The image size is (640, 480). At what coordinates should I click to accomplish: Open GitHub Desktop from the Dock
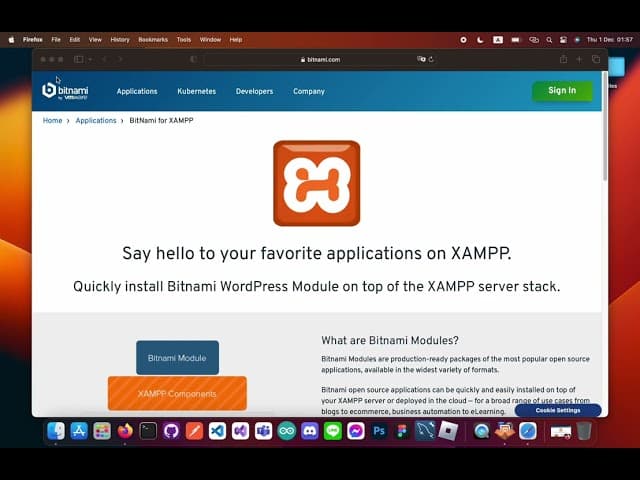171,431
